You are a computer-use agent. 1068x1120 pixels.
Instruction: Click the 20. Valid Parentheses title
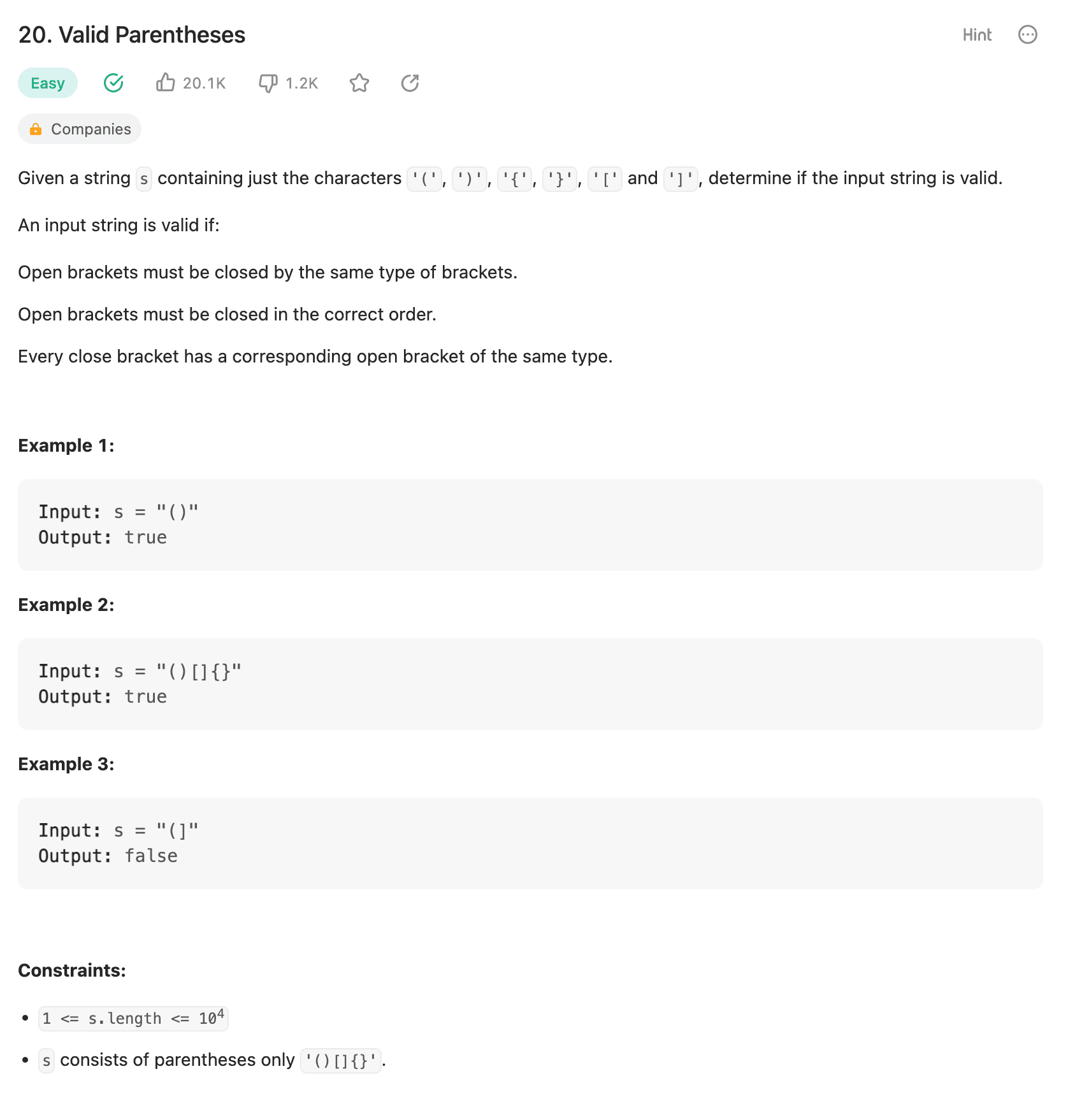pyautogui.click(x=132, y=34)
